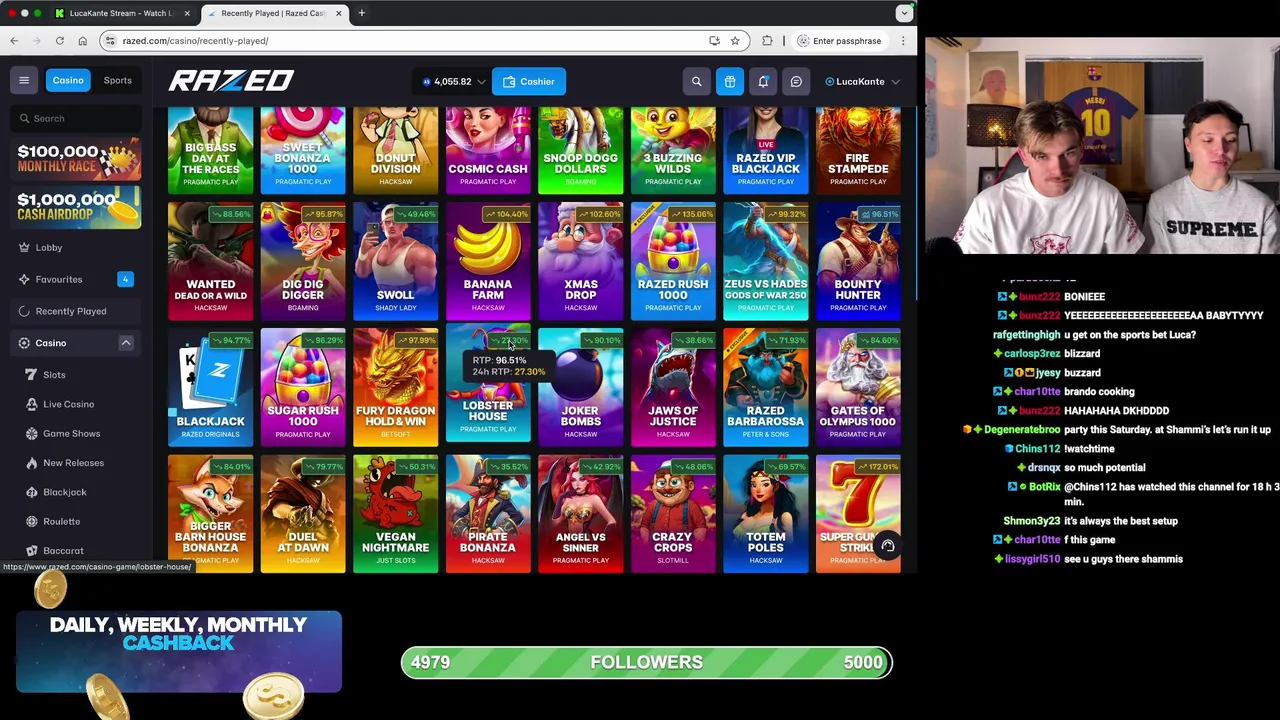Launch the Bounty Hunter game
Viewport: 1280px width, 720px height.
coord(858,261)
